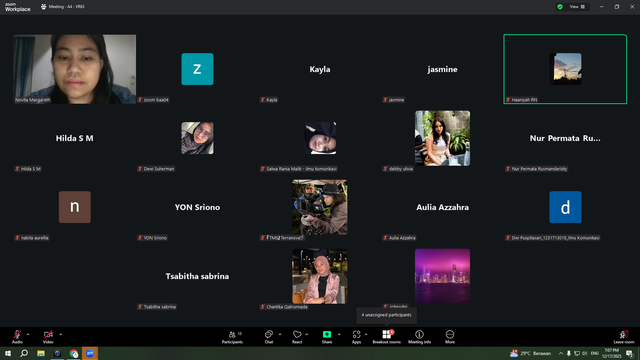Screen dimensions: 640x360
Task: Click the jasmine participant name
Action: pos(442,69)
